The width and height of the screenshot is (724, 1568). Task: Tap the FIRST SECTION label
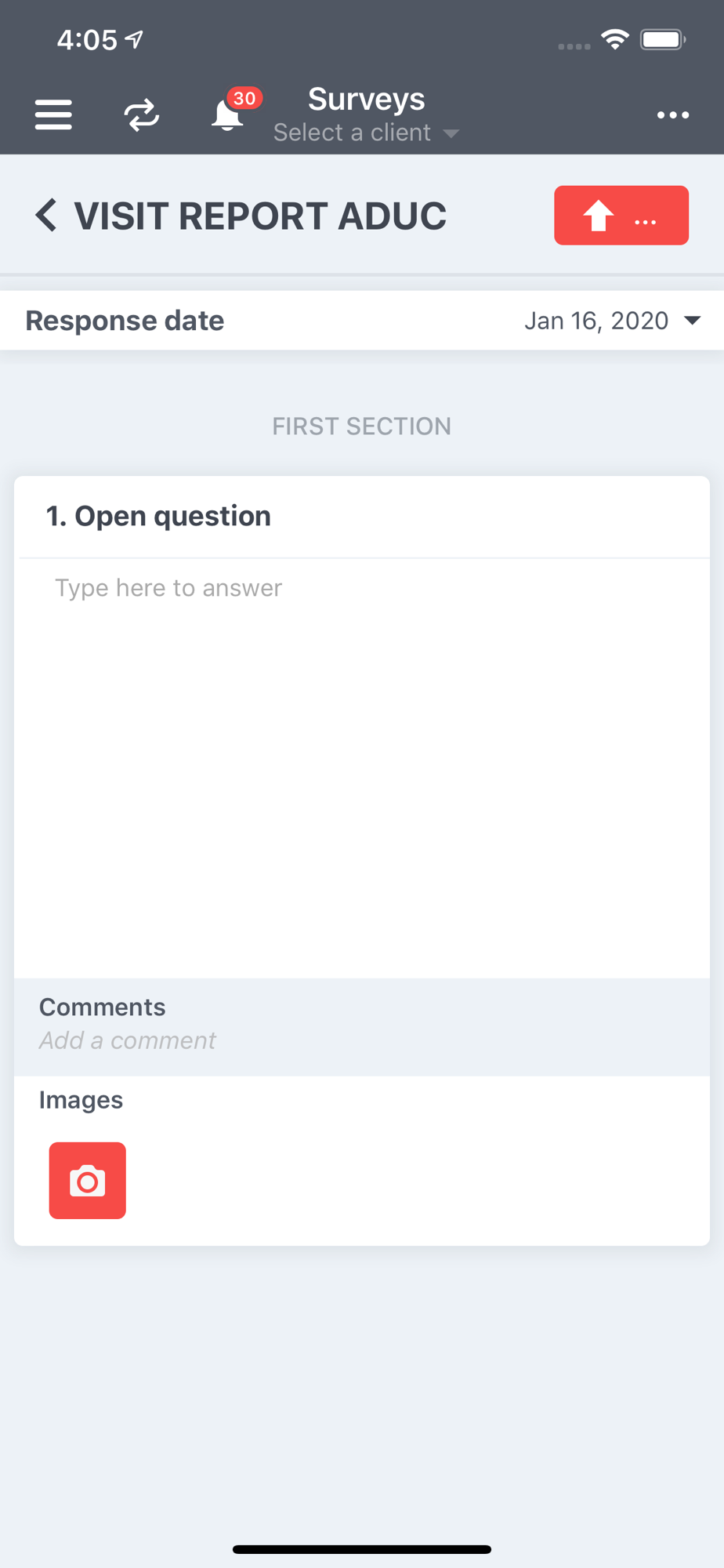(x=362, y=426)
